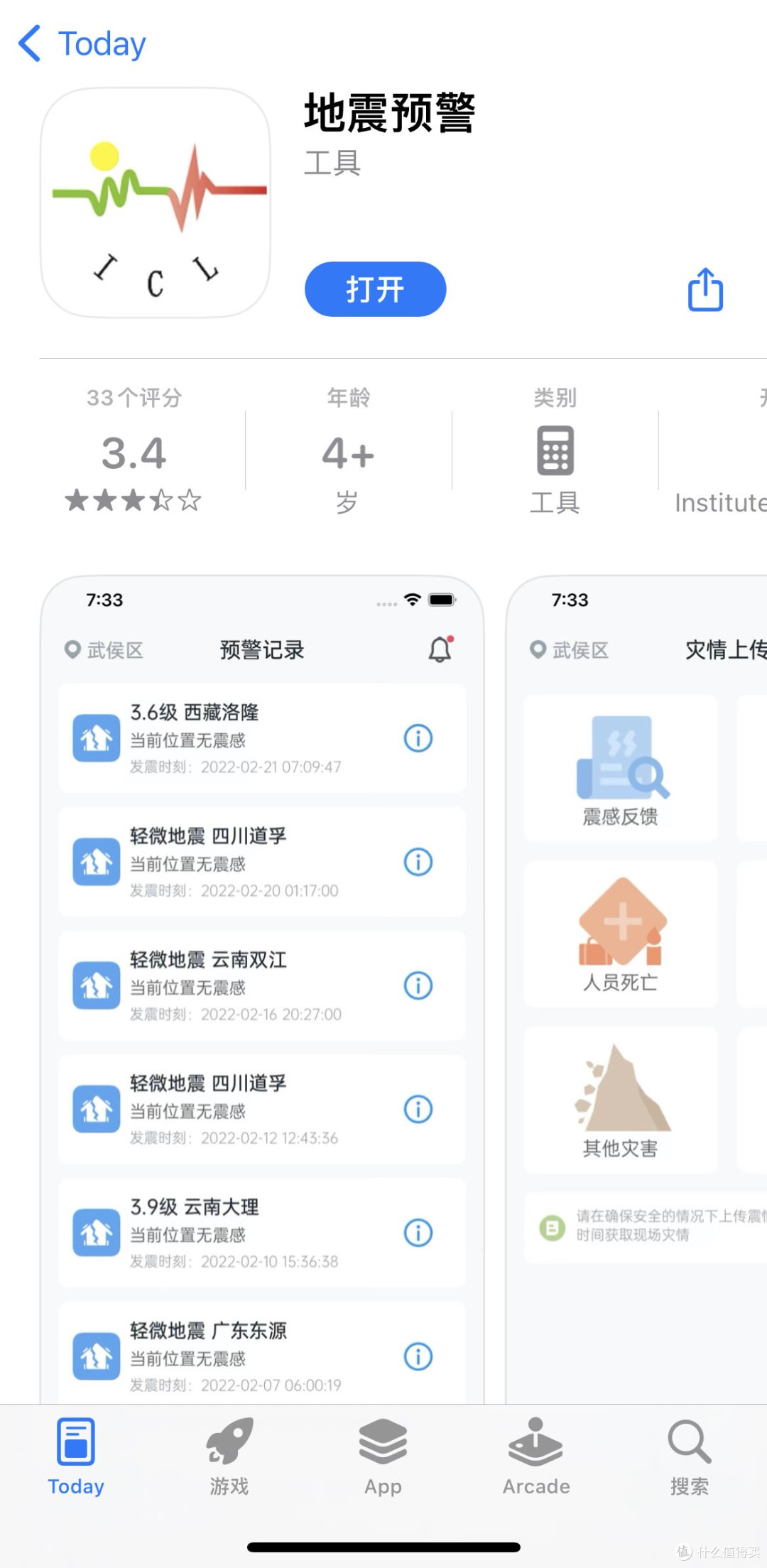Tap the 打开 open button
The height and width of the screenshot is (1568, 767).
(375, 289)
